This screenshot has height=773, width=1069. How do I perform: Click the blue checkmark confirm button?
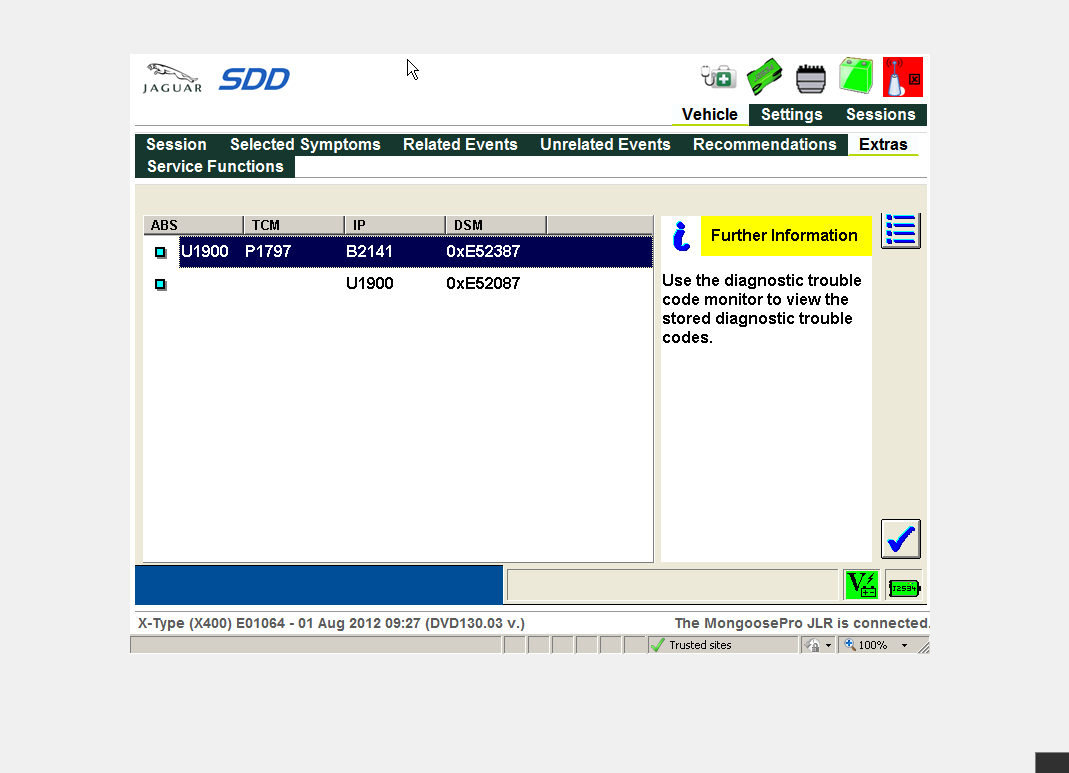click(x=900, y=540)
